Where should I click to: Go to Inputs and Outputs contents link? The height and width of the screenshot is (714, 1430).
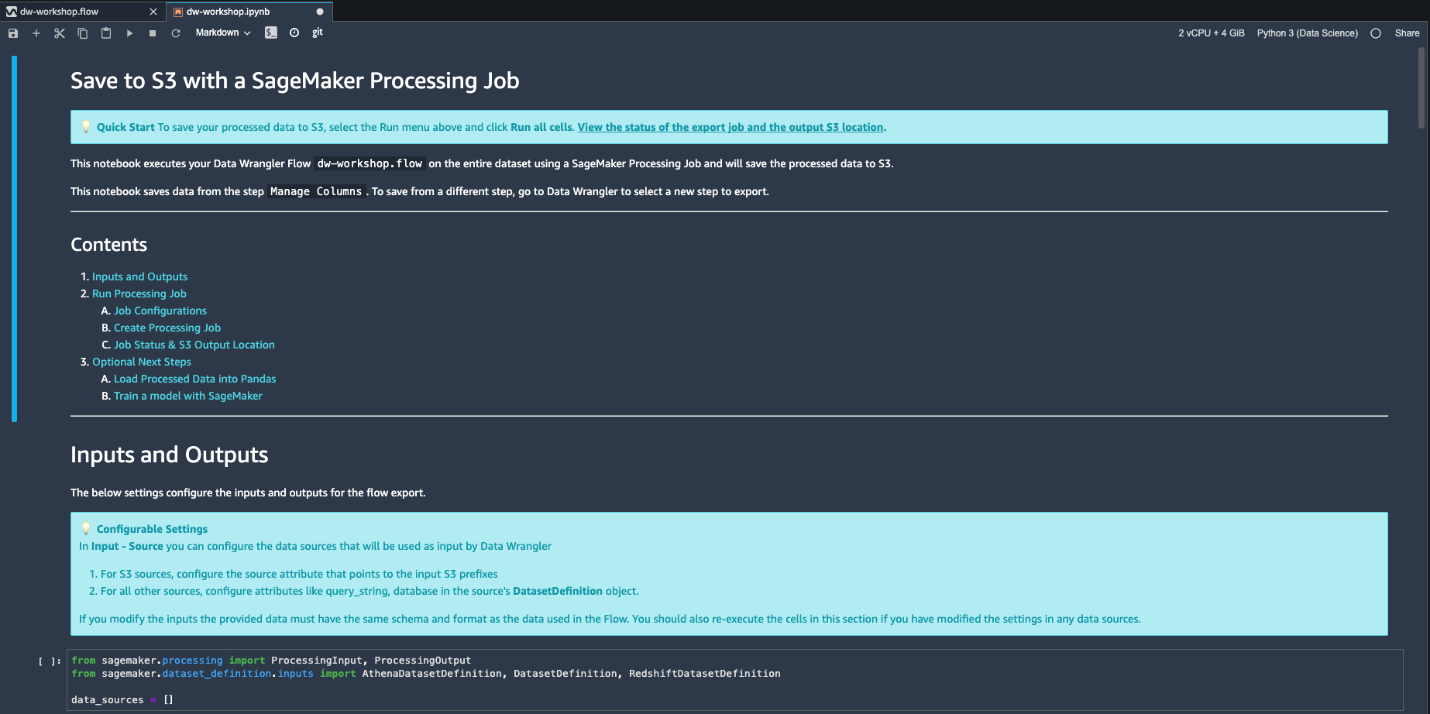pyautogui.click(x=140, y=277)
